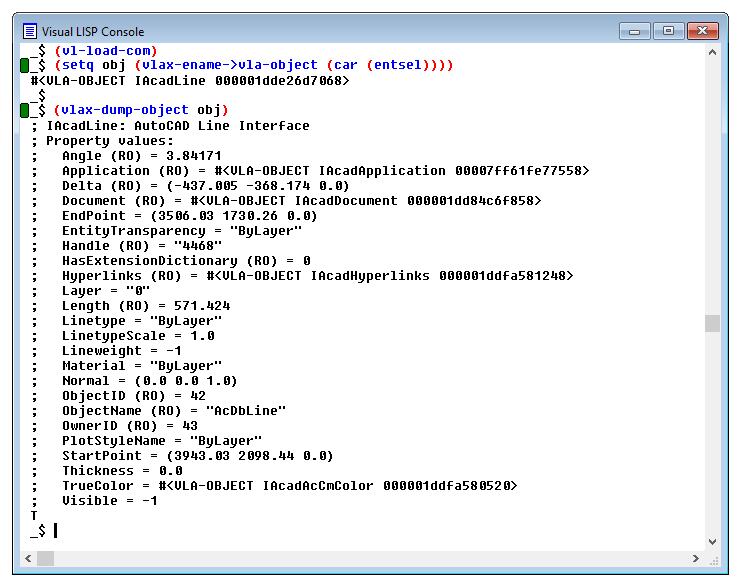
Task: Click 'Handle (RO) = "4468"' line
Action: point(142,246)
